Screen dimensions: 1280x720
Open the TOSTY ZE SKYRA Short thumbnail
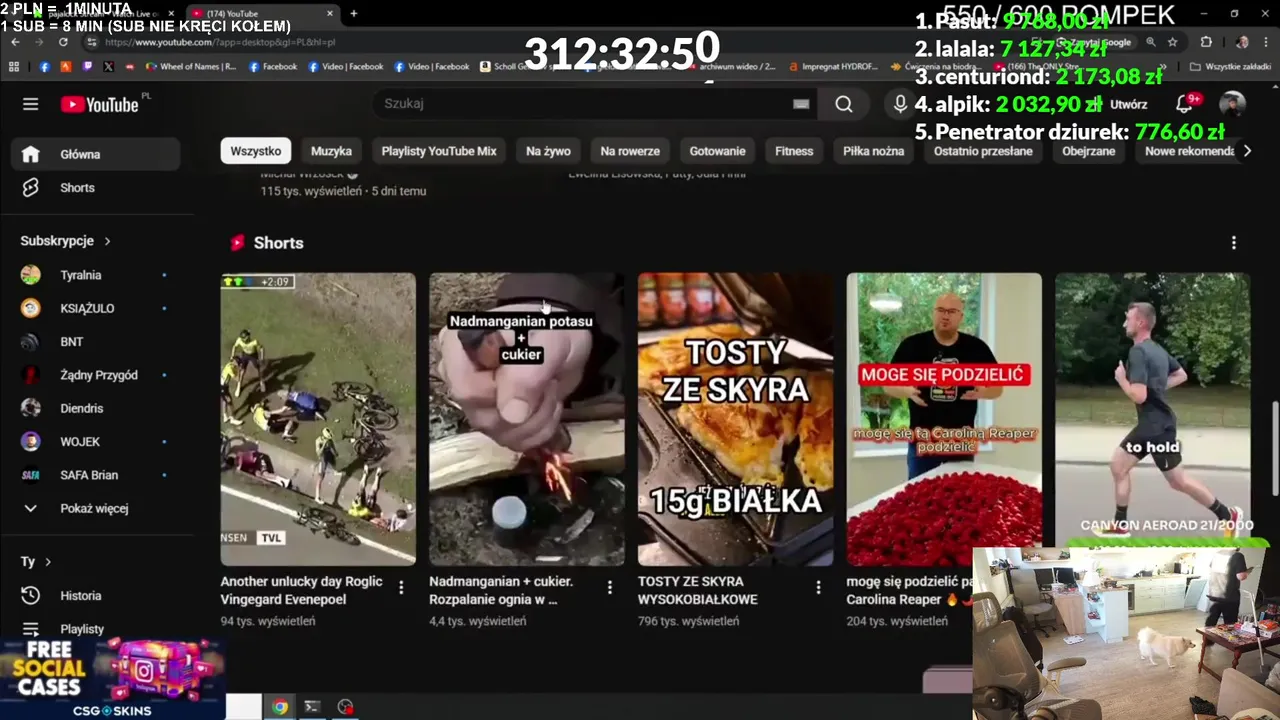(735, 419)
